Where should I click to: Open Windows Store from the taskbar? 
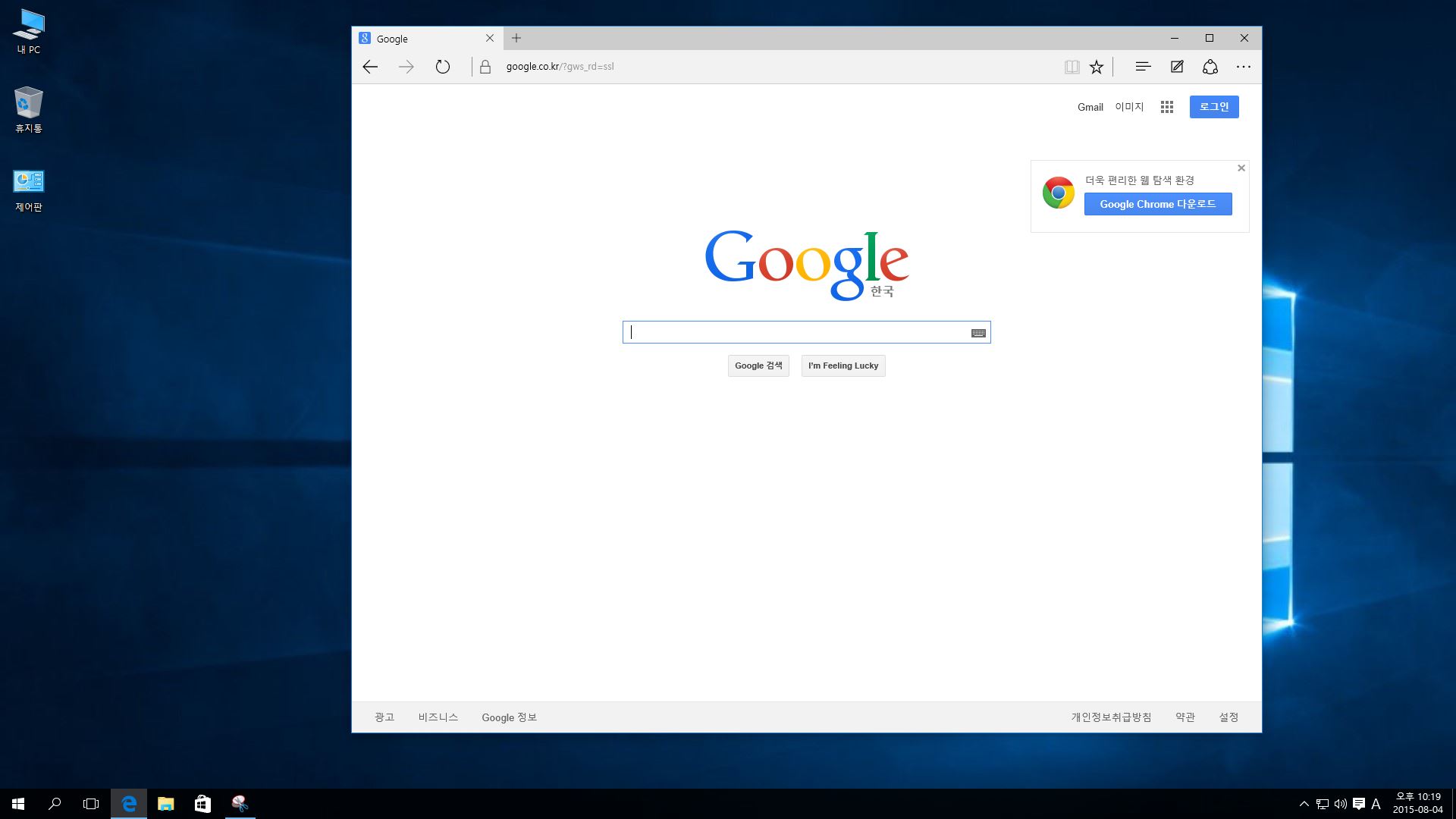pyautogui.click(x=202, y=804)
